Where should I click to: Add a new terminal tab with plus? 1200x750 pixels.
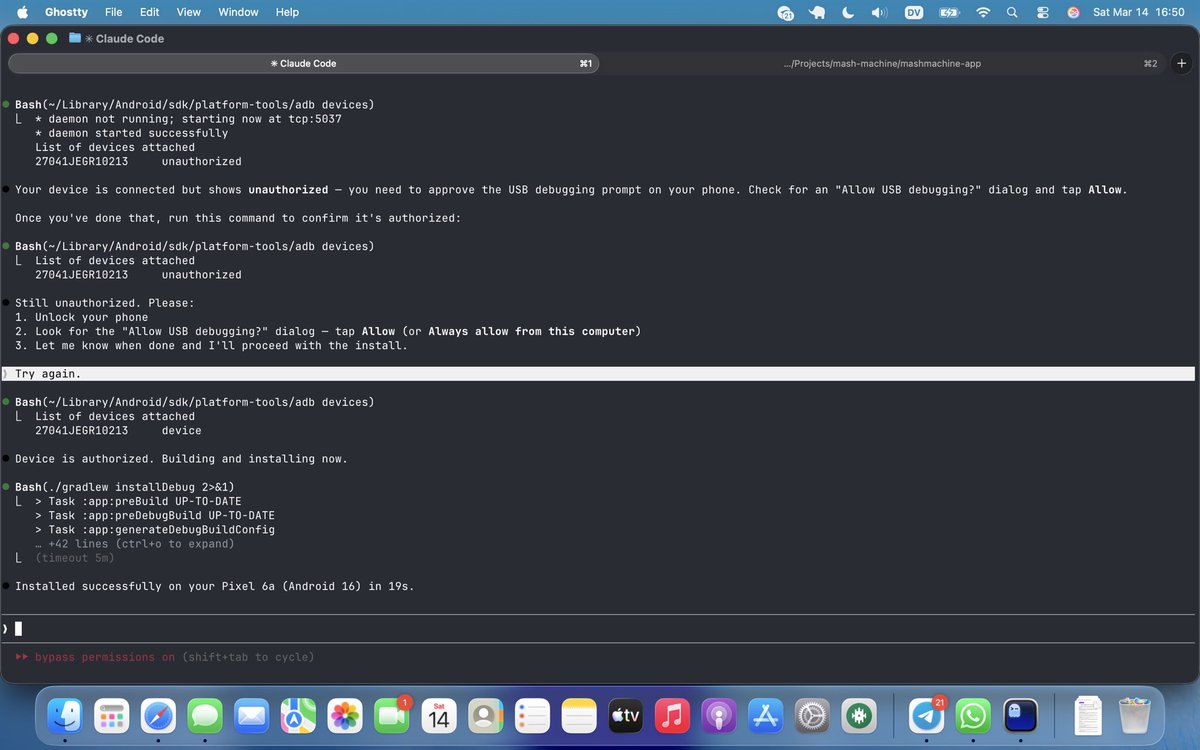(1182, 63)
